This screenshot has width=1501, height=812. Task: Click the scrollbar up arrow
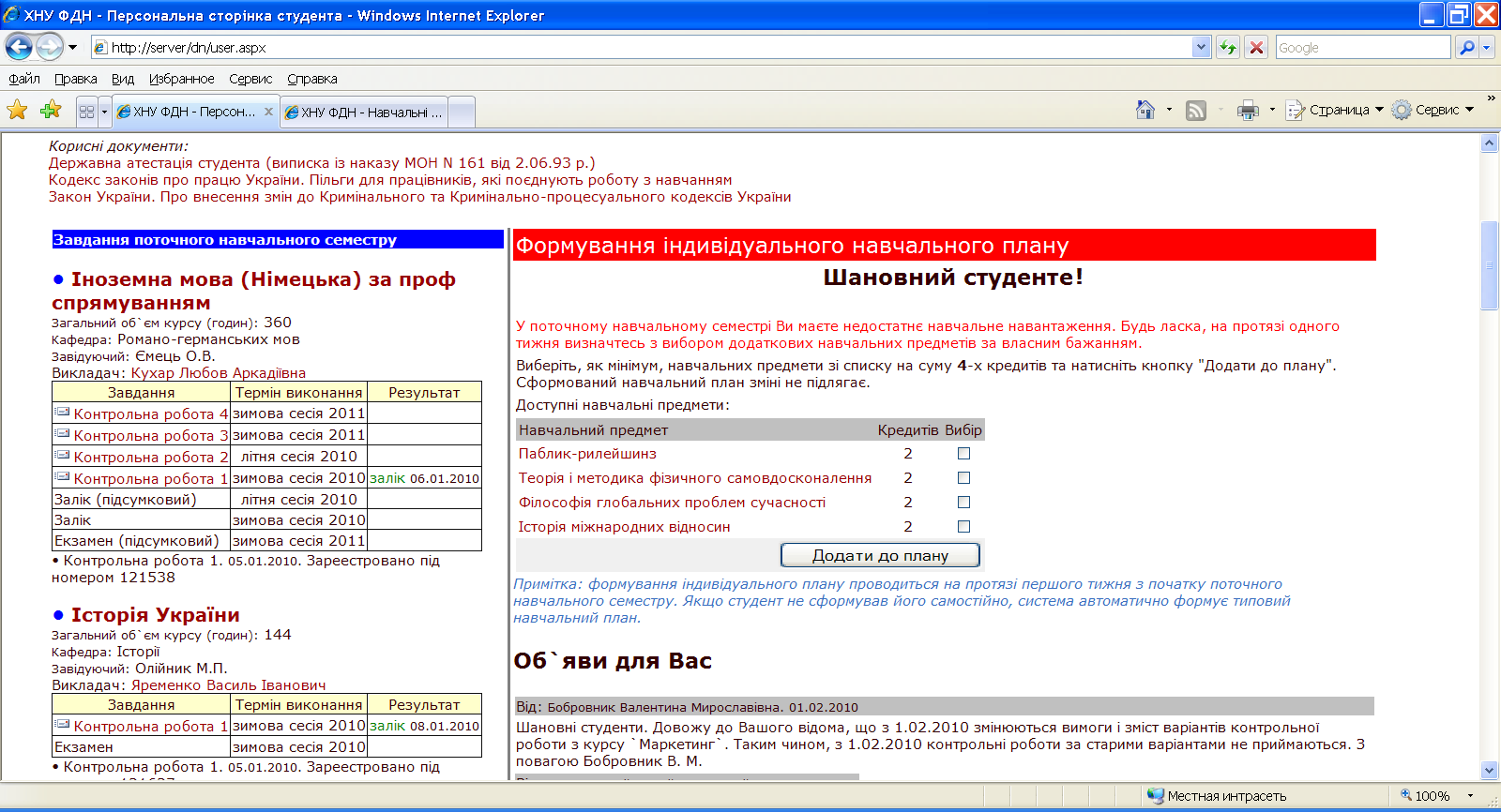coord(1489,143)
